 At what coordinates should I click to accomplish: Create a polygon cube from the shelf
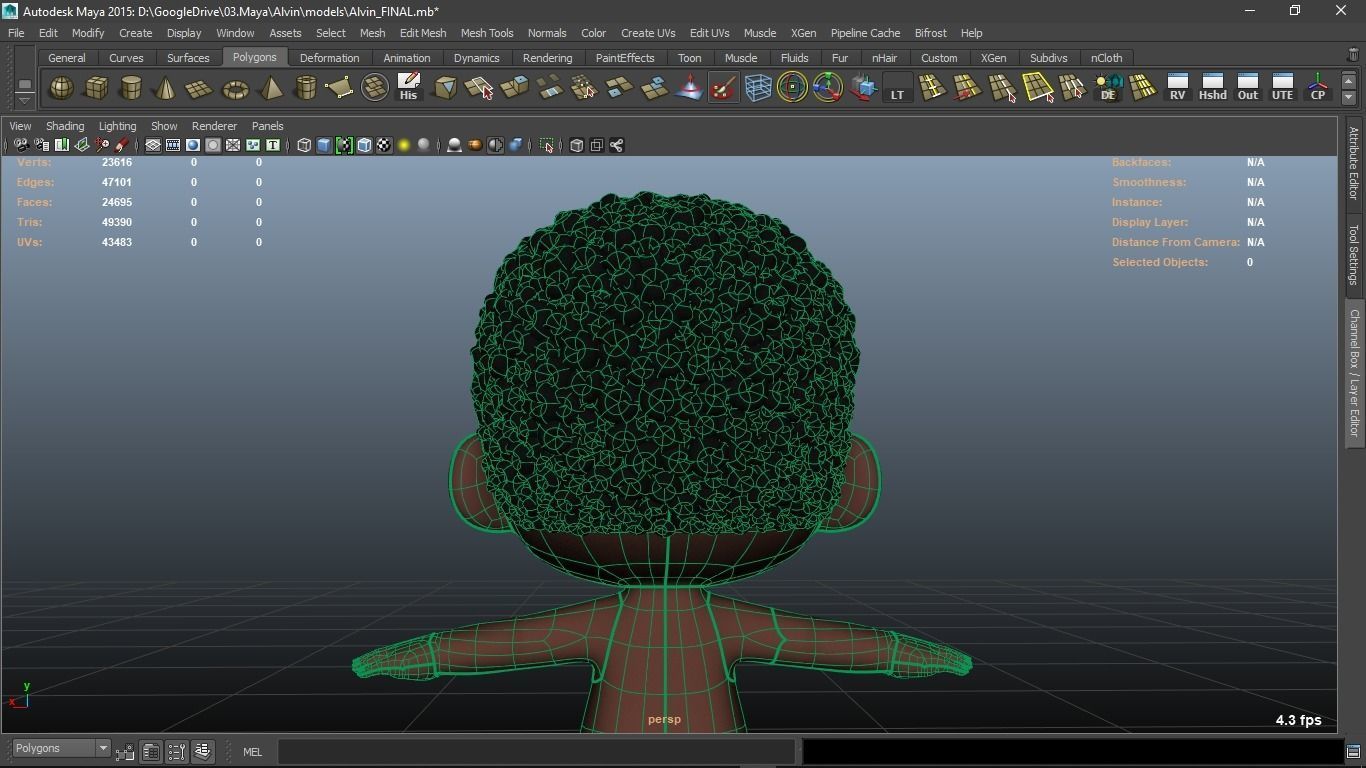pyautogui.click(x=96, y=88)
